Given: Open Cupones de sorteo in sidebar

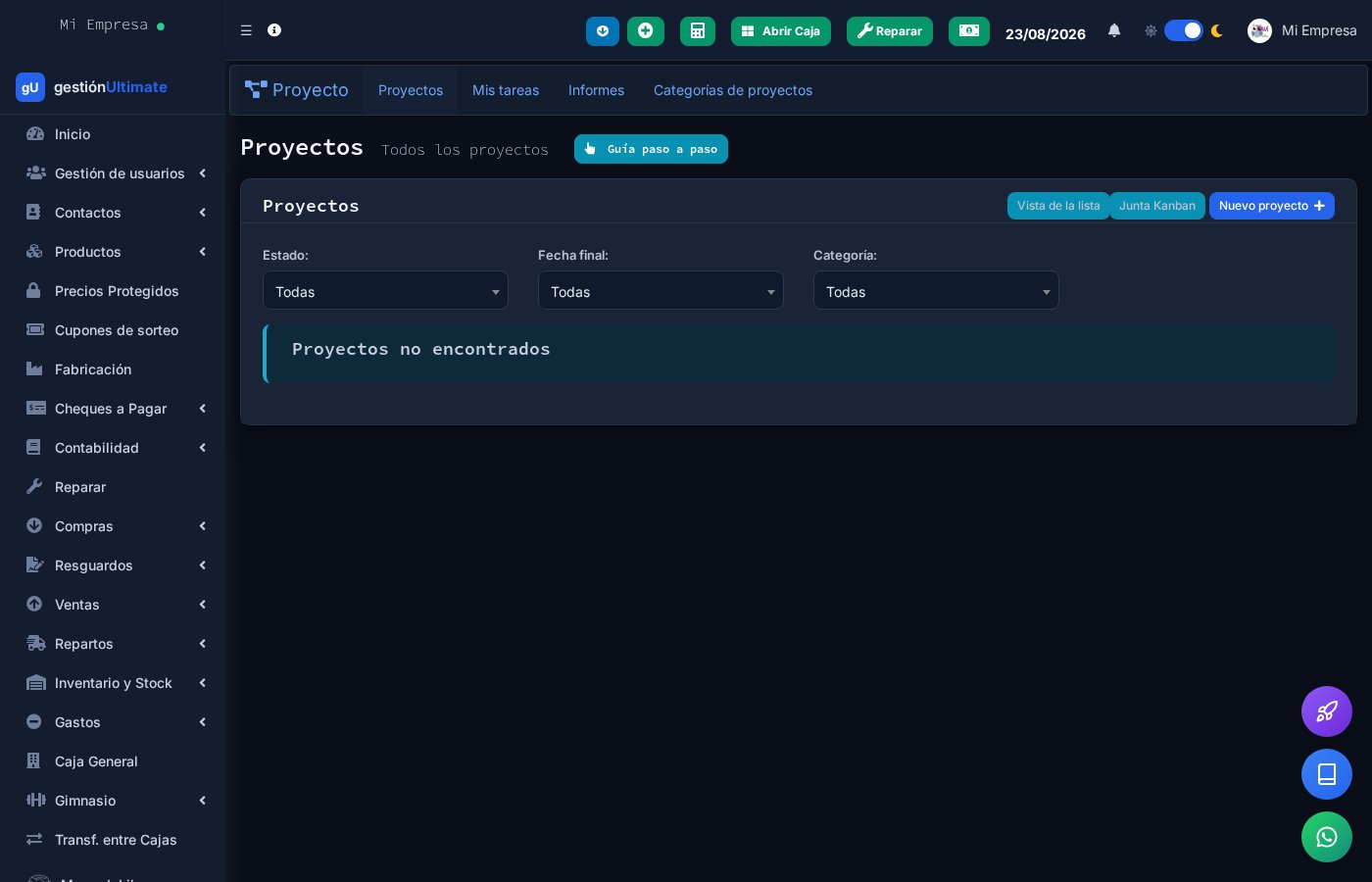Looking at the screenshot, I should [x=113, y=330].
